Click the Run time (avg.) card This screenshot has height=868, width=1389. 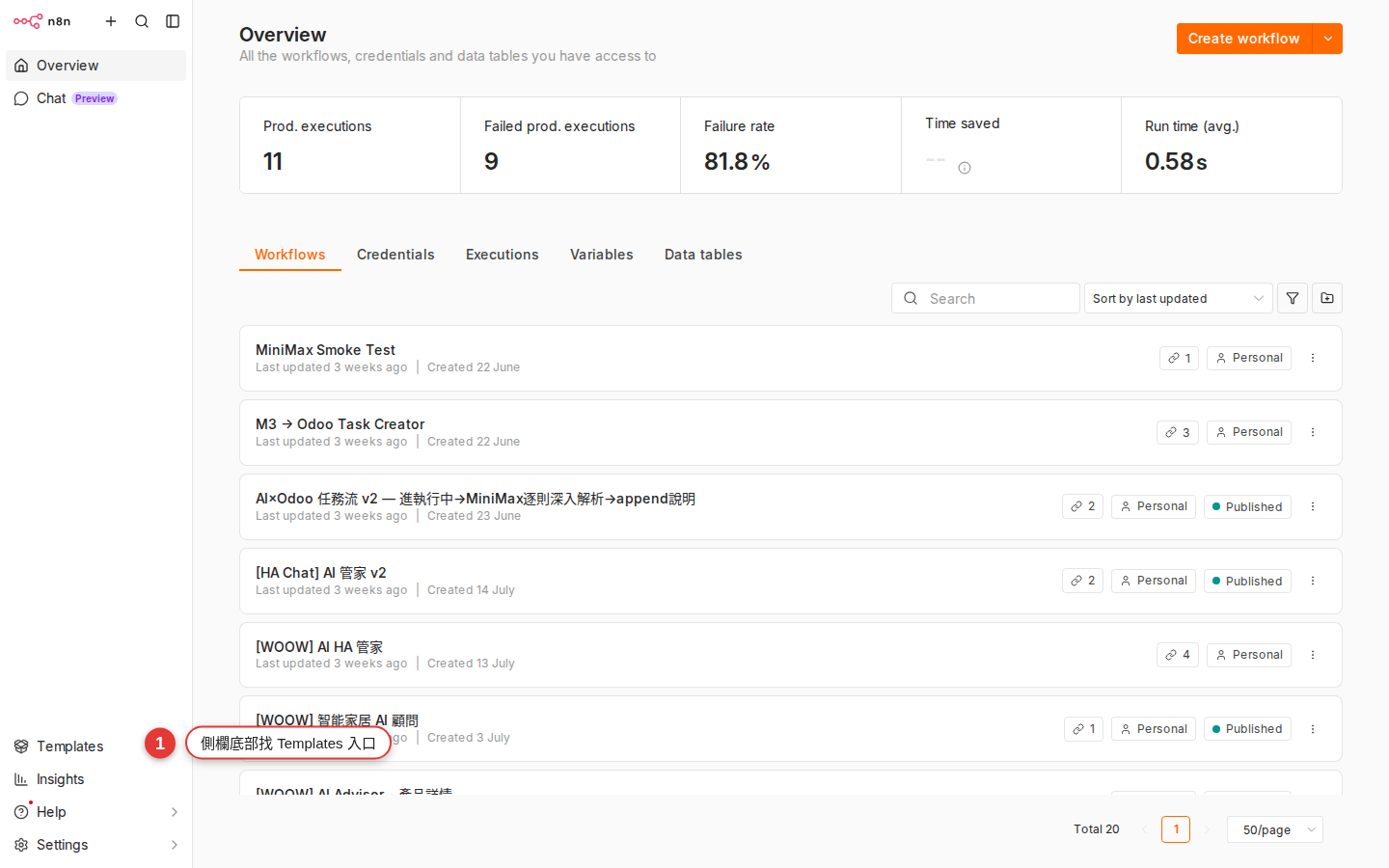[x=1232, y=146]
